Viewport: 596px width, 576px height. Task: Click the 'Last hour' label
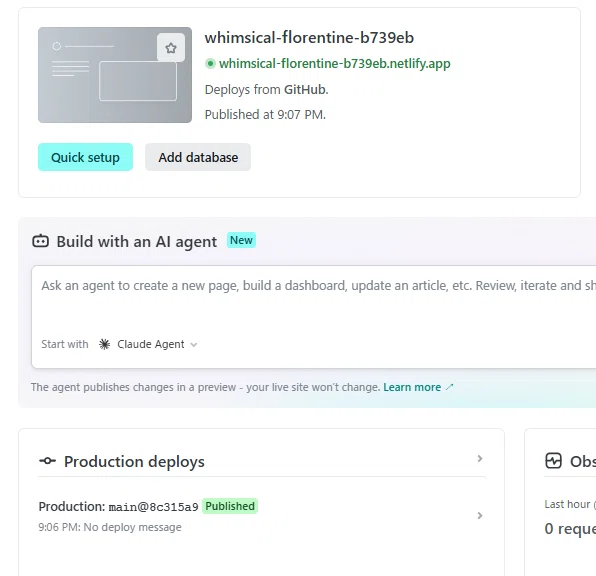point(567,505)
